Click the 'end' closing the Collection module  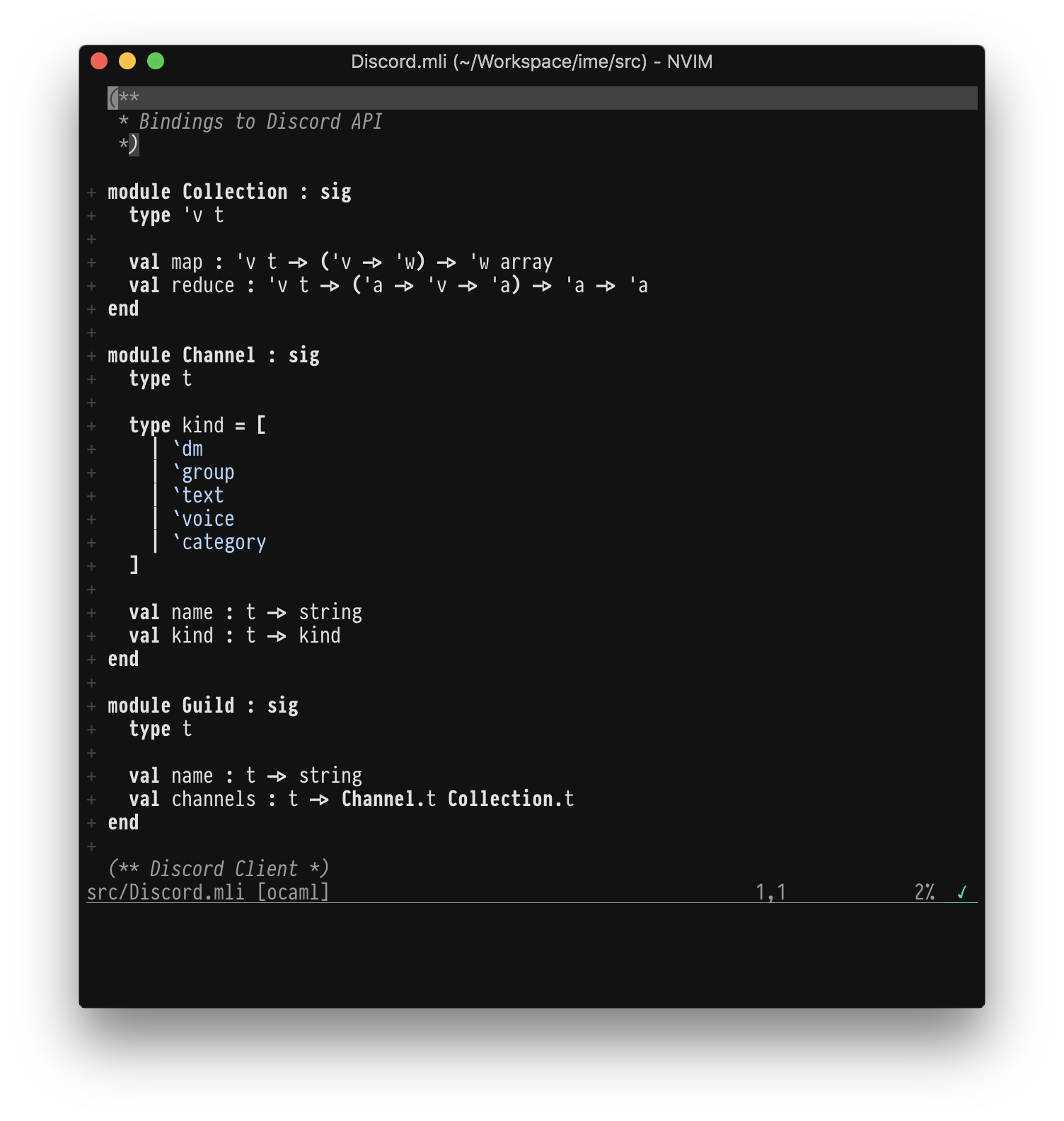[x=123, y=309]
